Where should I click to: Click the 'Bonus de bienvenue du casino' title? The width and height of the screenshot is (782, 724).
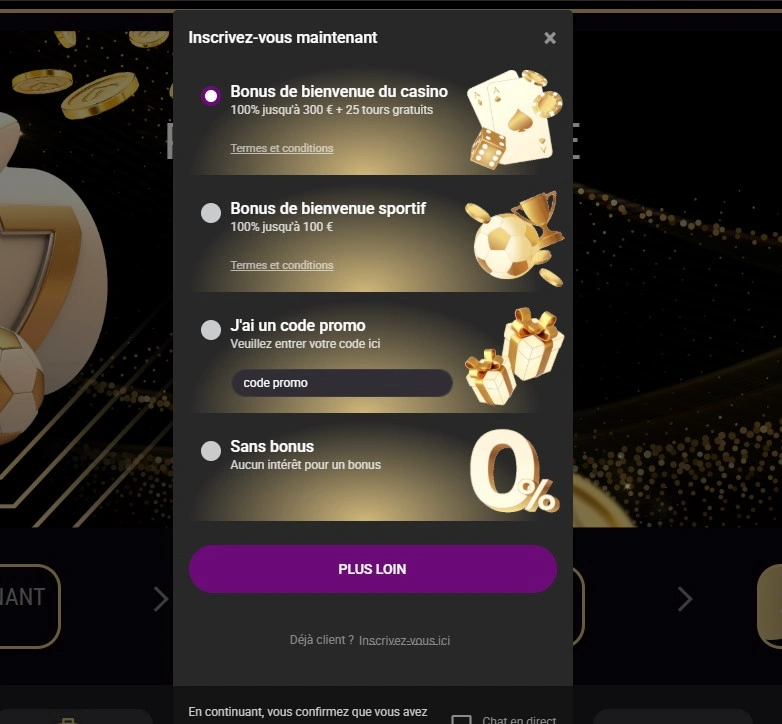(x=339, y=92)
